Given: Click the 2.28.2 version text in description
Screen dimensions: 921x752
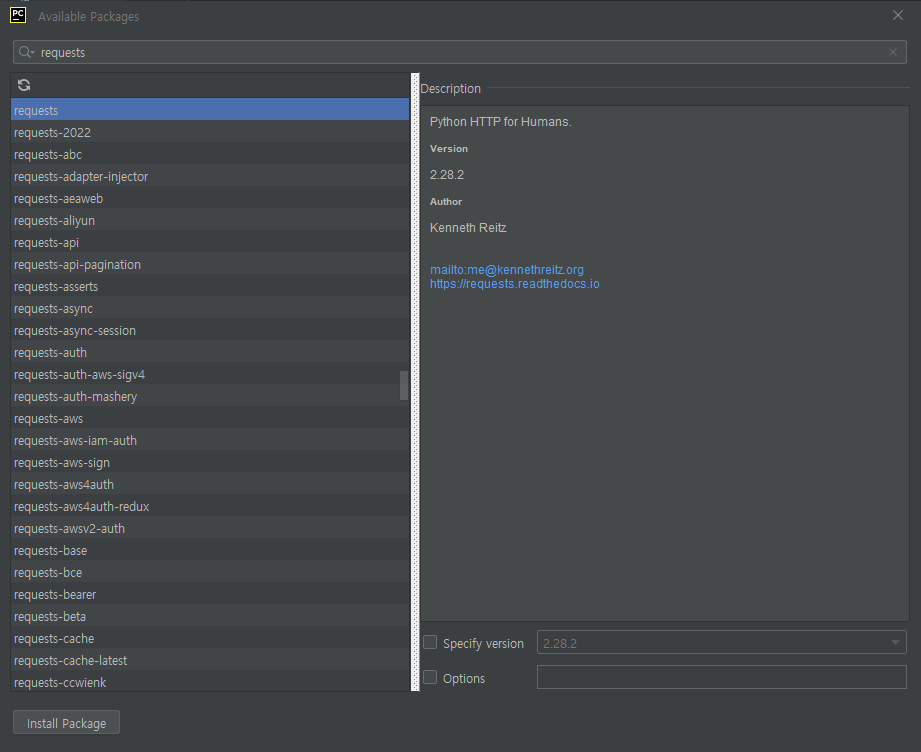Looking at the screenshot, I should [x=447, y=174].
